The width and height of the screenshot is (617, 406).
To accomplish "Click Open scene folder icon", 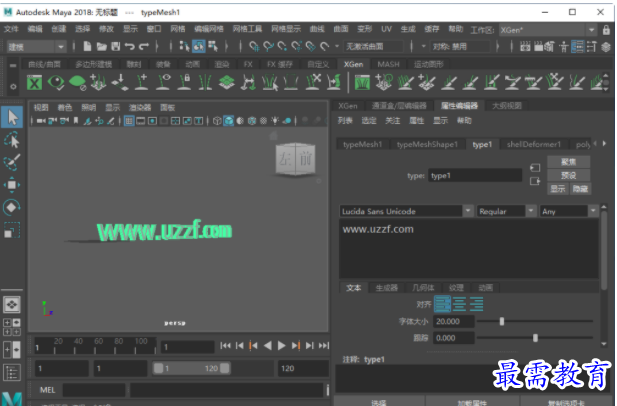I will coord(102,46).
